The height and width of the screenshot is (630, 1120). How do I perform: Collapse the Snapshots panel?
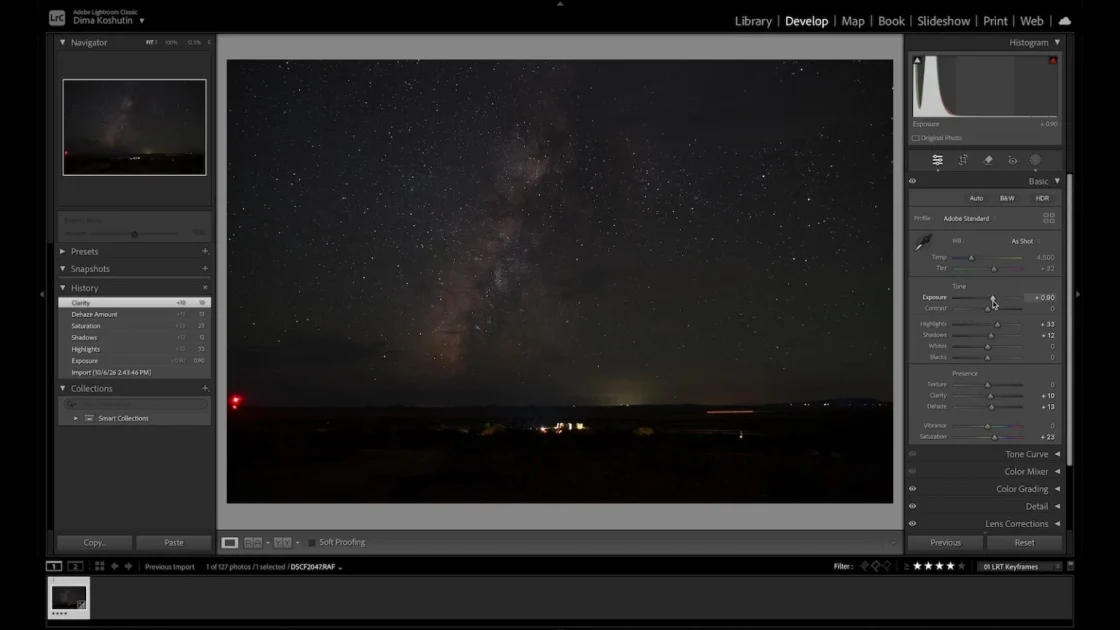63,269
